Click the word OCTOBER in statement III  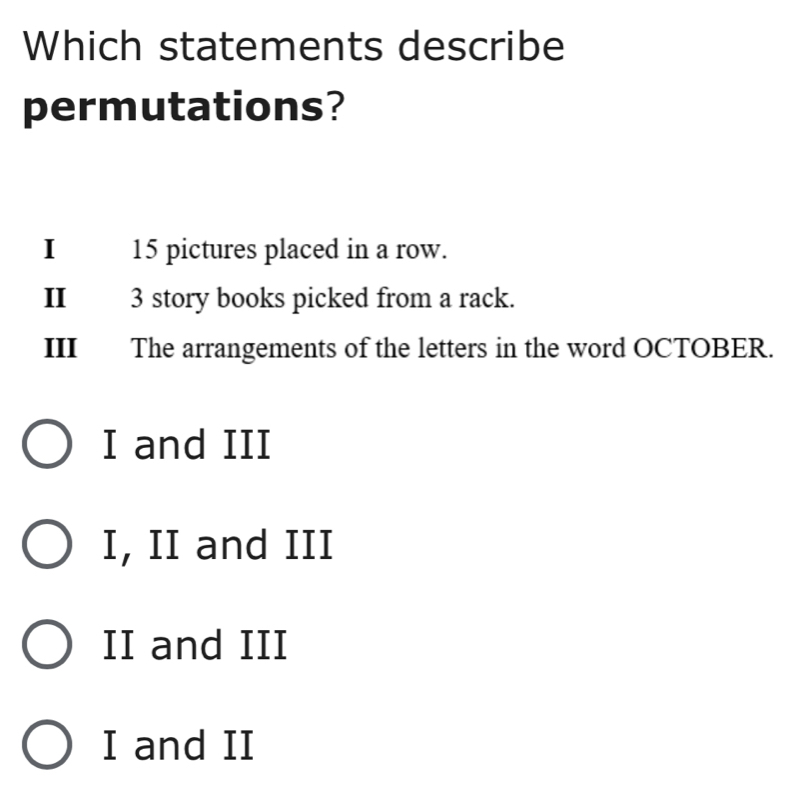pos(702,348)
